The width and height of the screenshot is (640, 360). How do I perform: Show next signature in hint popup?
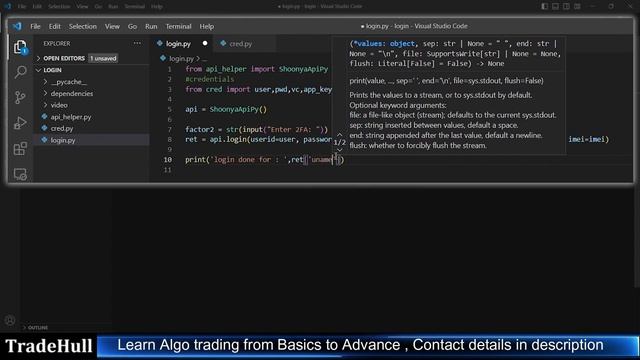(339, 150)
